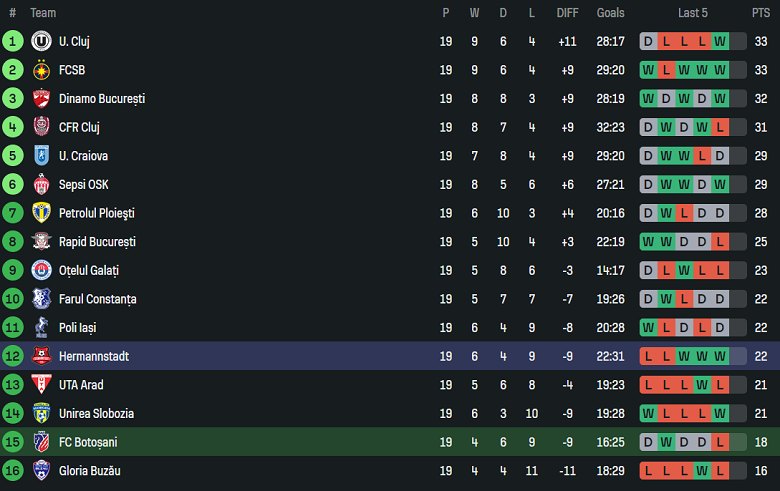
Task: Click the CFR Cluj club badge
Action: [41, 127]
